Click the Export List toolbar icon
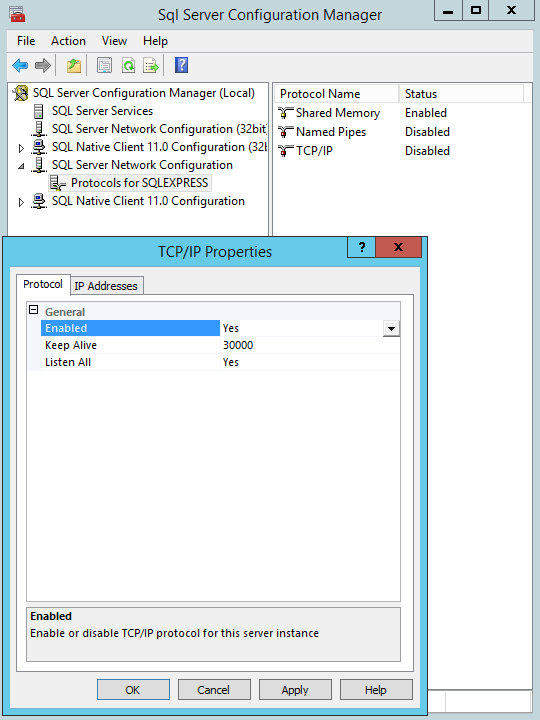The image size is (540, 720). click(x=151, y=66)
